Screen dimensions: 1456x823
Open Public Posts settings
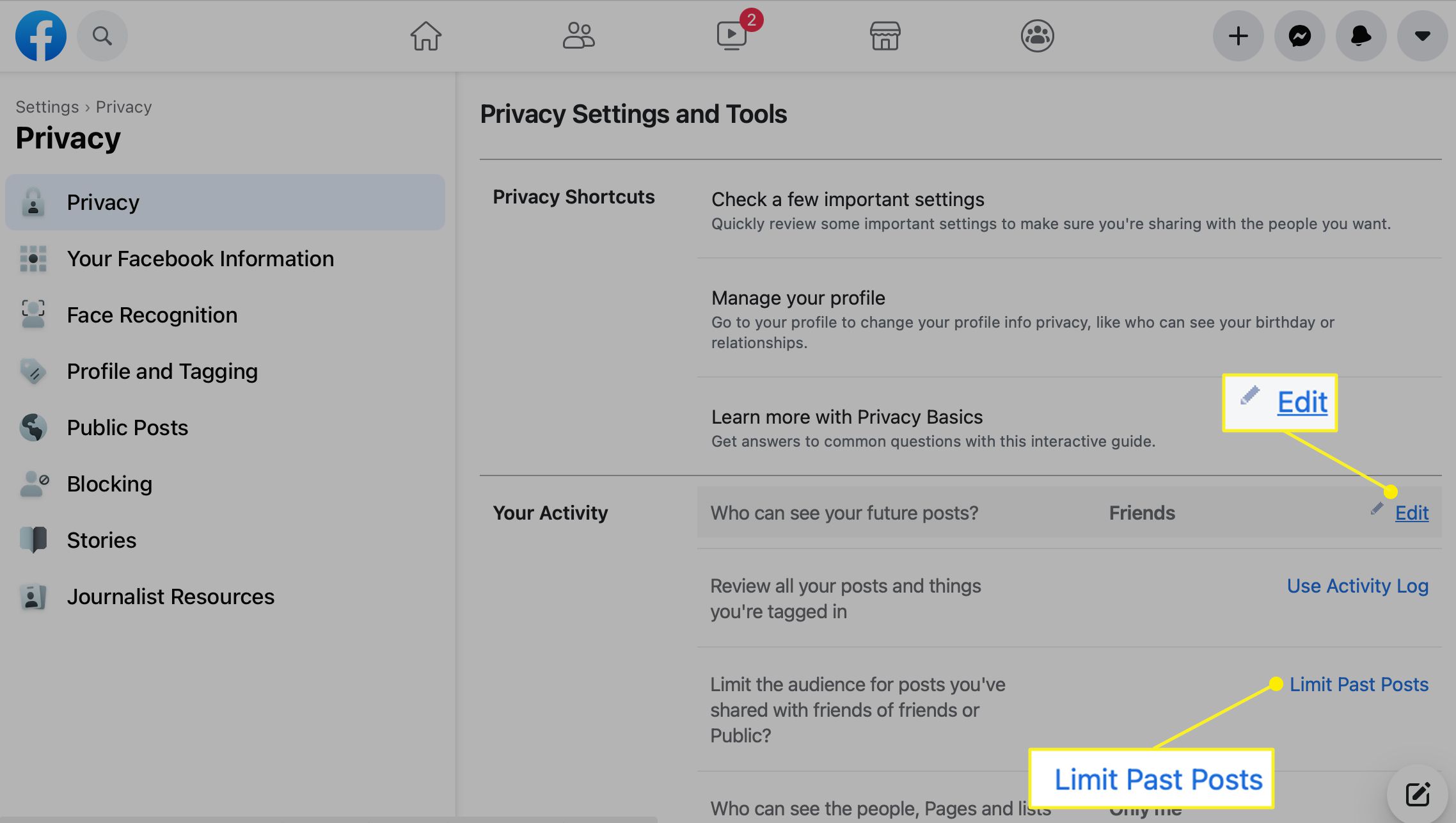225,427
